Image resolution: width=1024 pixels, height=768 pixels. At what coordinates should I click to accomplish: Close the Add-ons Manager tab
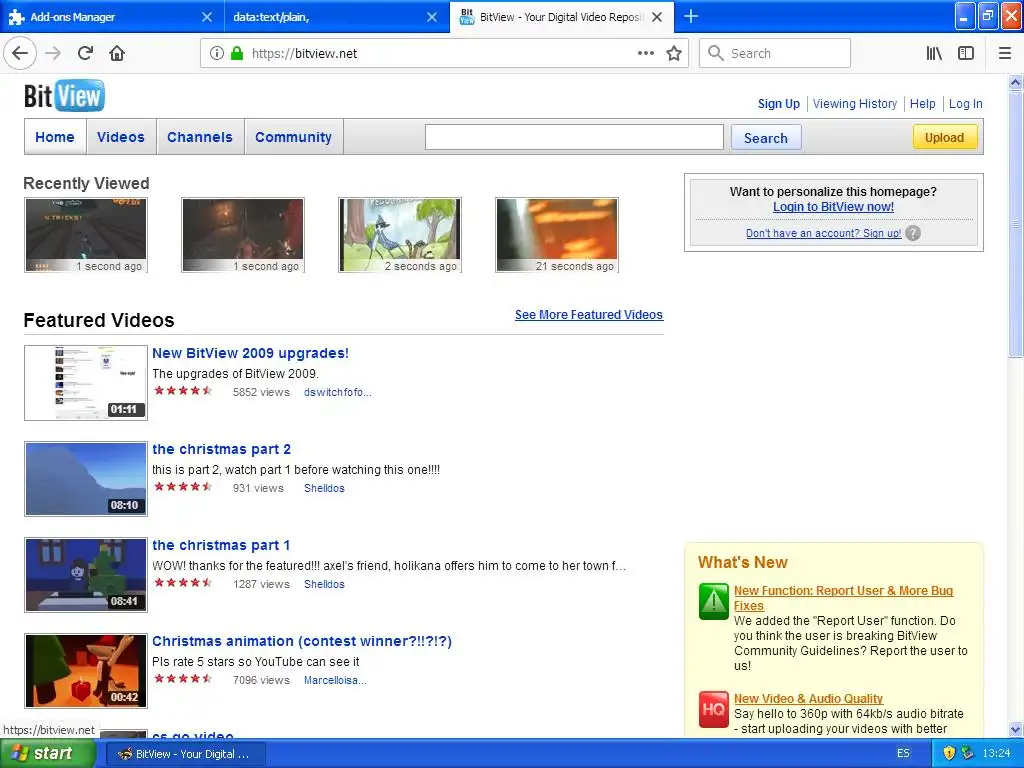[207, 17]
